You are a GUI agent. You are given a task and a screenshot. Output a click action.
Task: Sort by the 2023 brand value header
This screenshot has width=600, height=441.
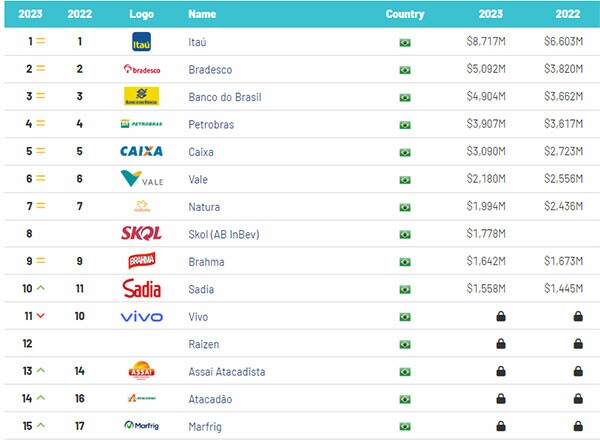[x=491, y=14]
